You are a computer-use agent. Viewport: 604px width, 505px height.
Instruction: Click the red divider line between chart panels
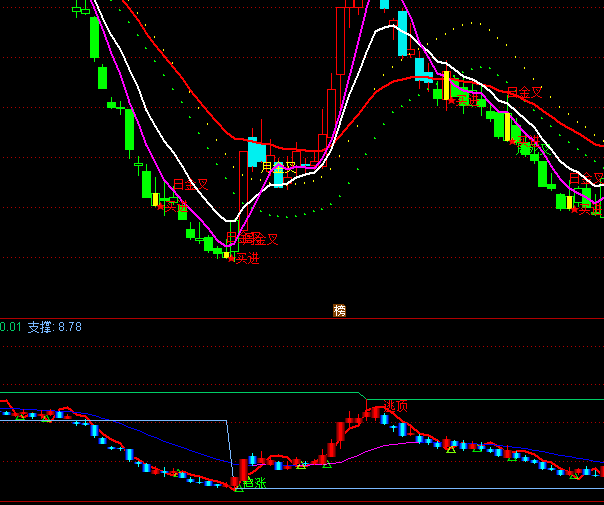(150, 319)
